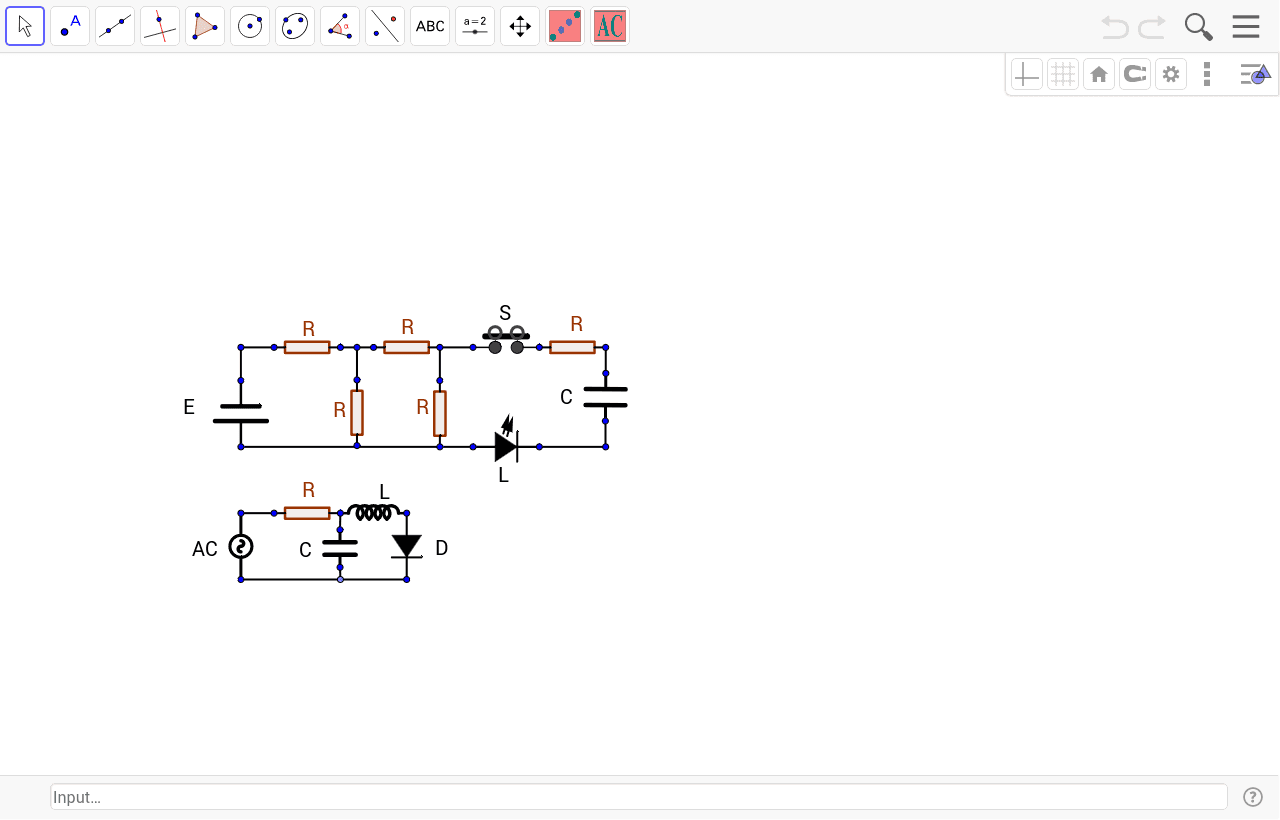Select the Ellipse conic tool

click(295, 26)
